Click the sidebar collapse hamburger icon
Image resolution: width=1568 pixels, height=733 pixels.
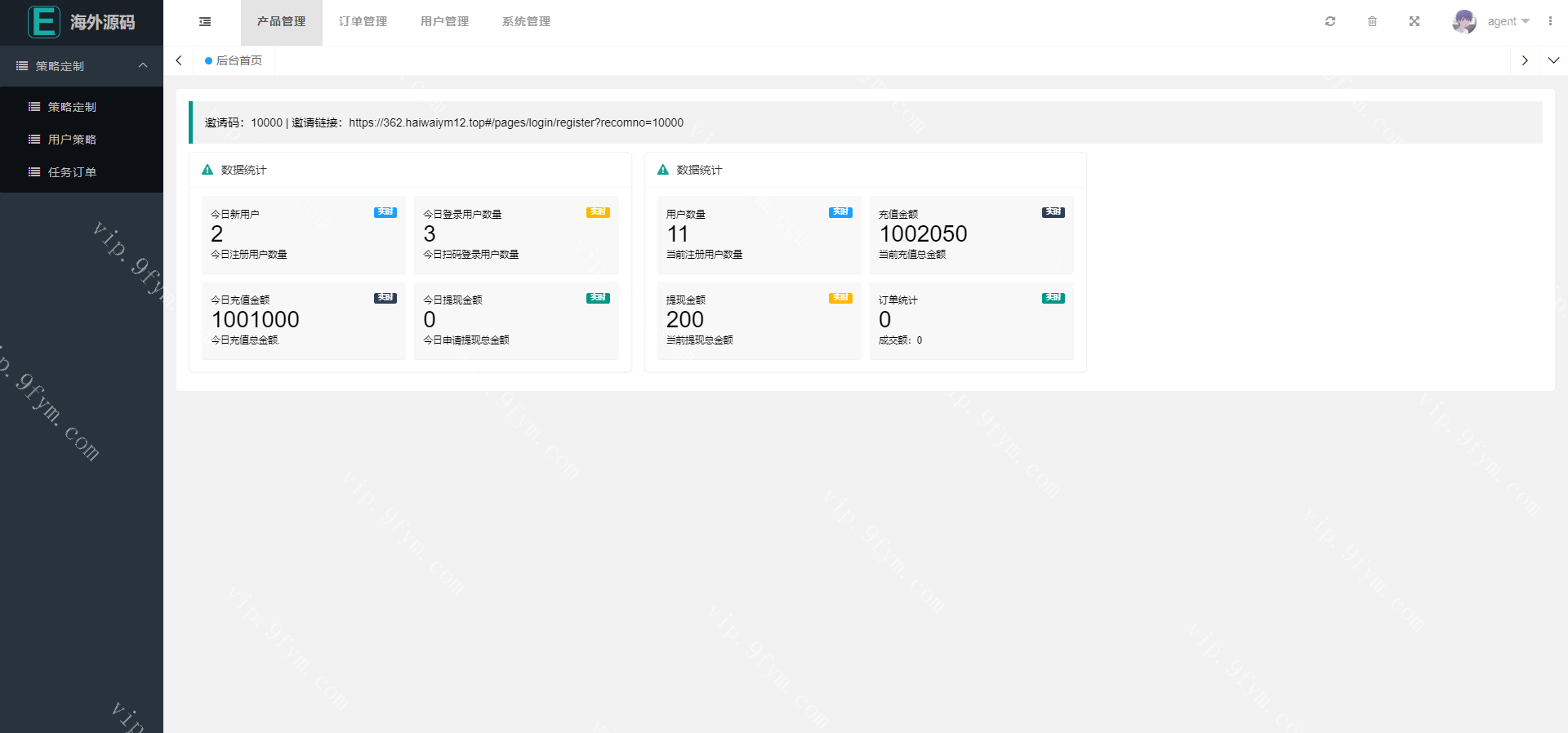[x=205, y=22]
